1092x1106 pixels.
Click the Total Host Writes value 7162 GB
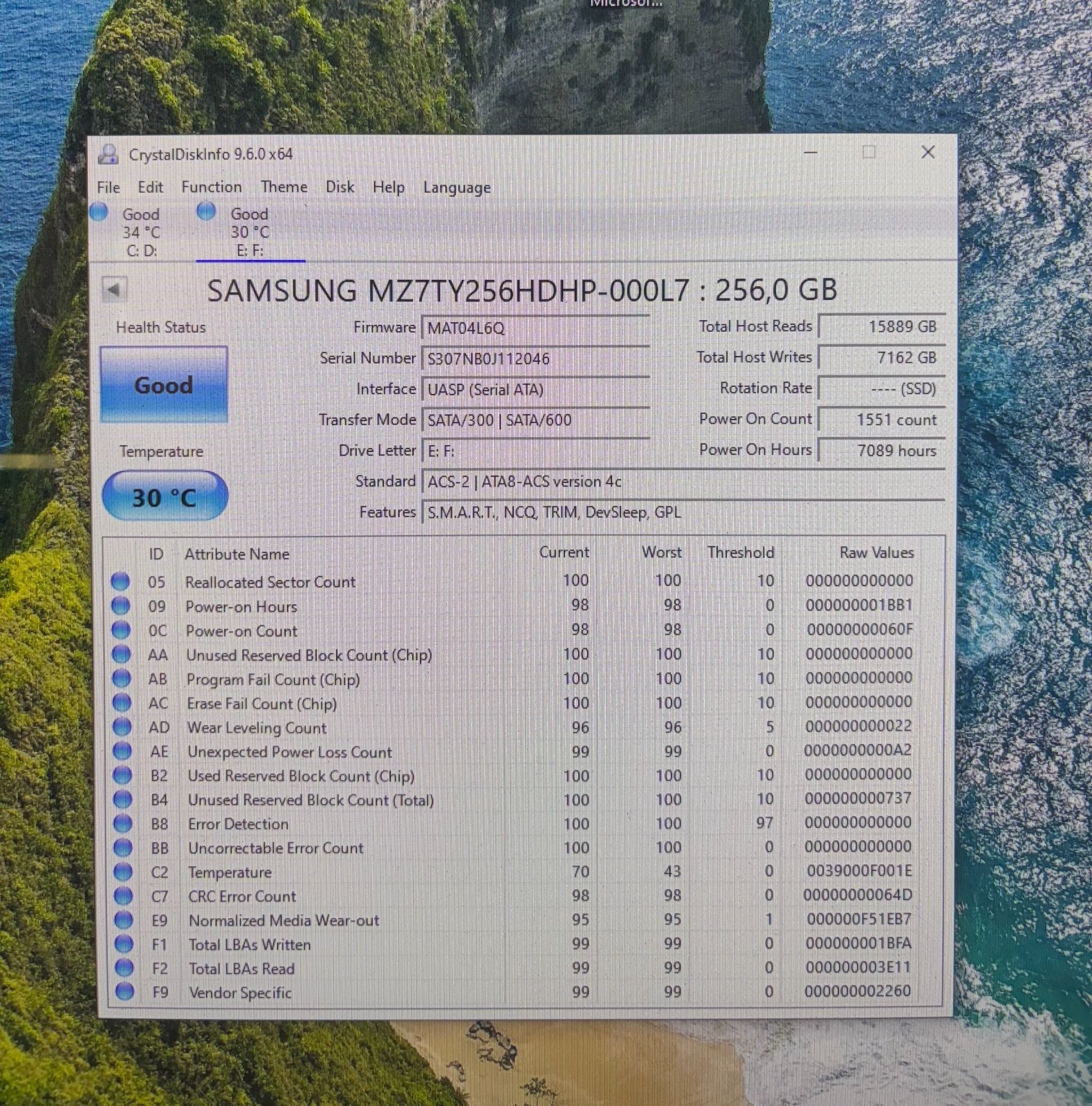coord(881,357)
